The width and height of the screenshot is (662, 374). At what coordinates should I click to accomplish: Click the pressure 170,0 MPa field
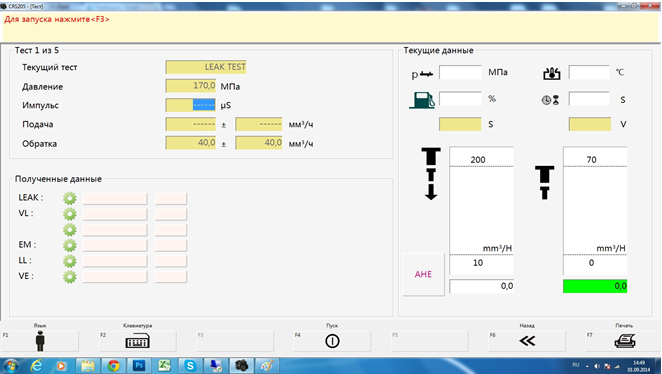[x=190, y=86]
